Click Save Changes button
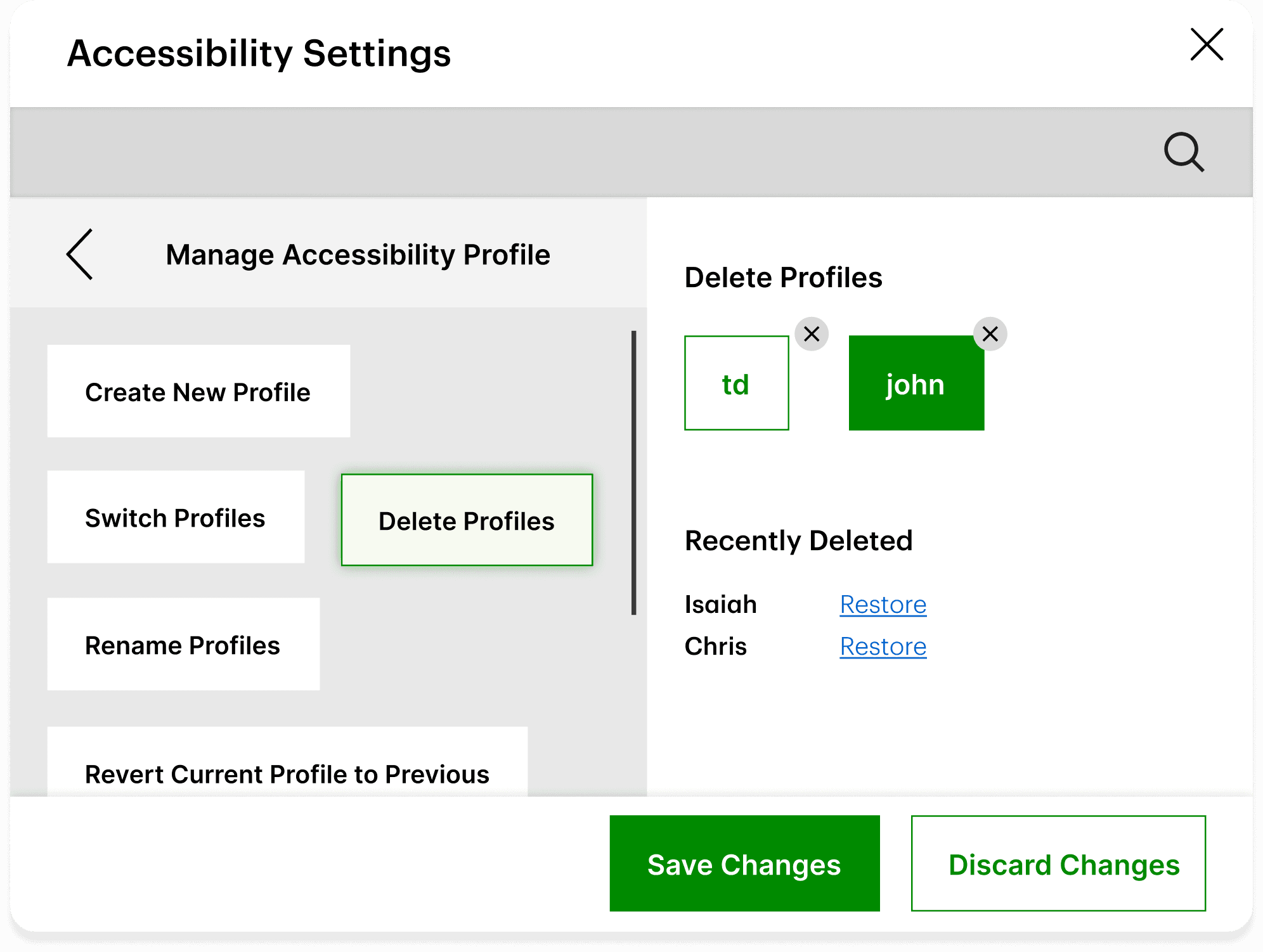1263x952 pixels. pyautogui.click(x=744, y=863)
